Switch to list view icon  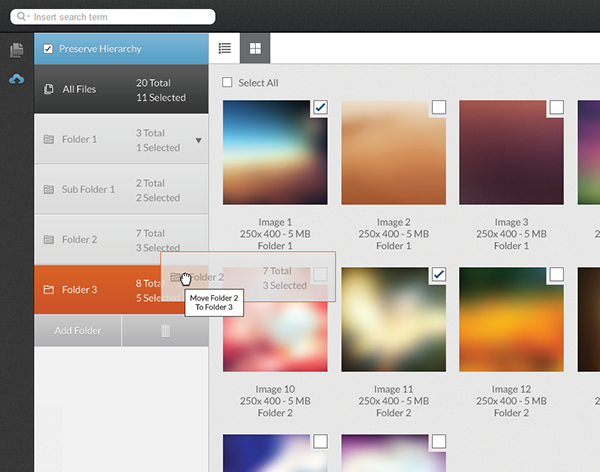[x=225, y=48]
